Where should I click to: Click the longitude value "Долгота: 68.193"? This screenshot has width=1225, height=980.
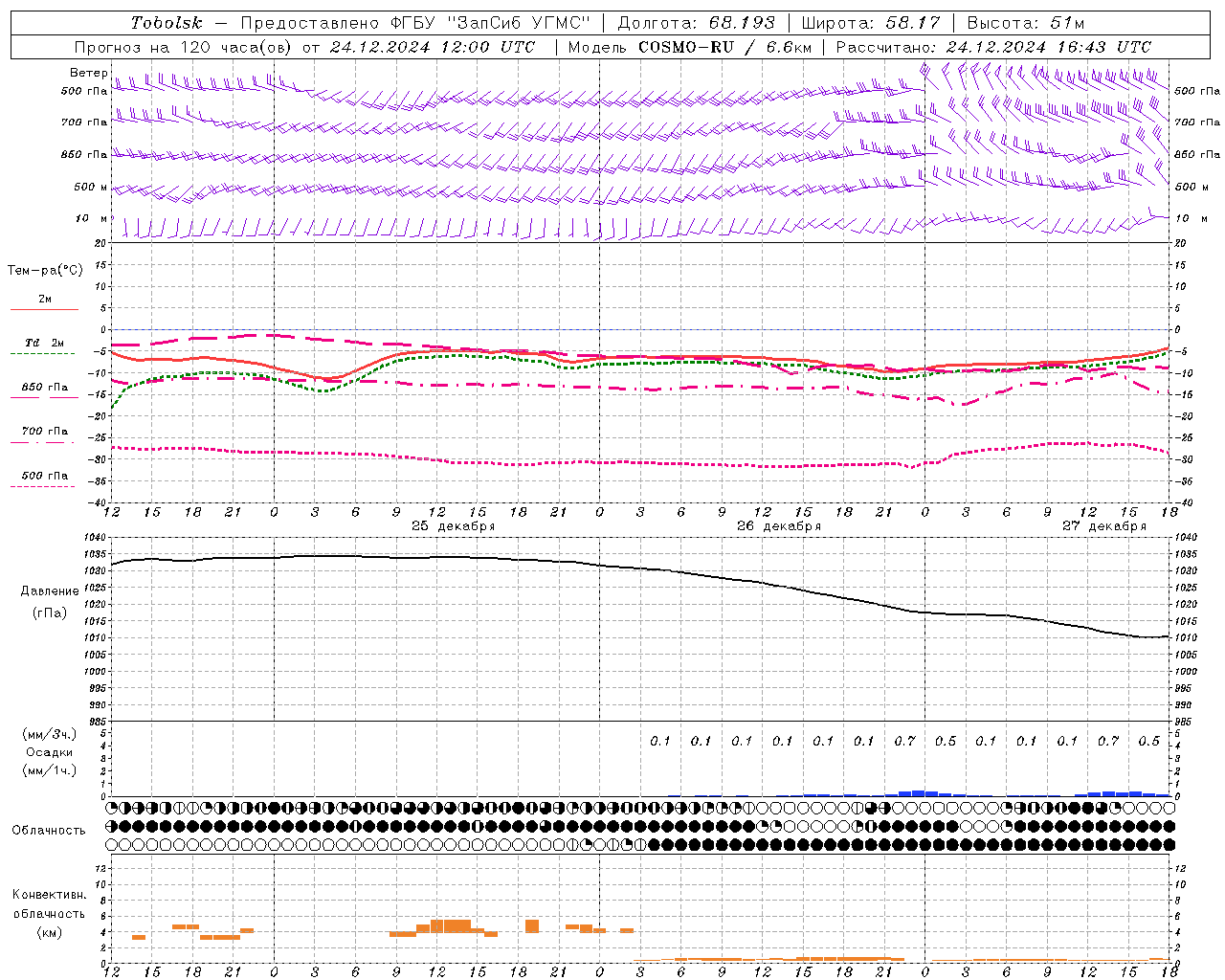pos(696,23)
